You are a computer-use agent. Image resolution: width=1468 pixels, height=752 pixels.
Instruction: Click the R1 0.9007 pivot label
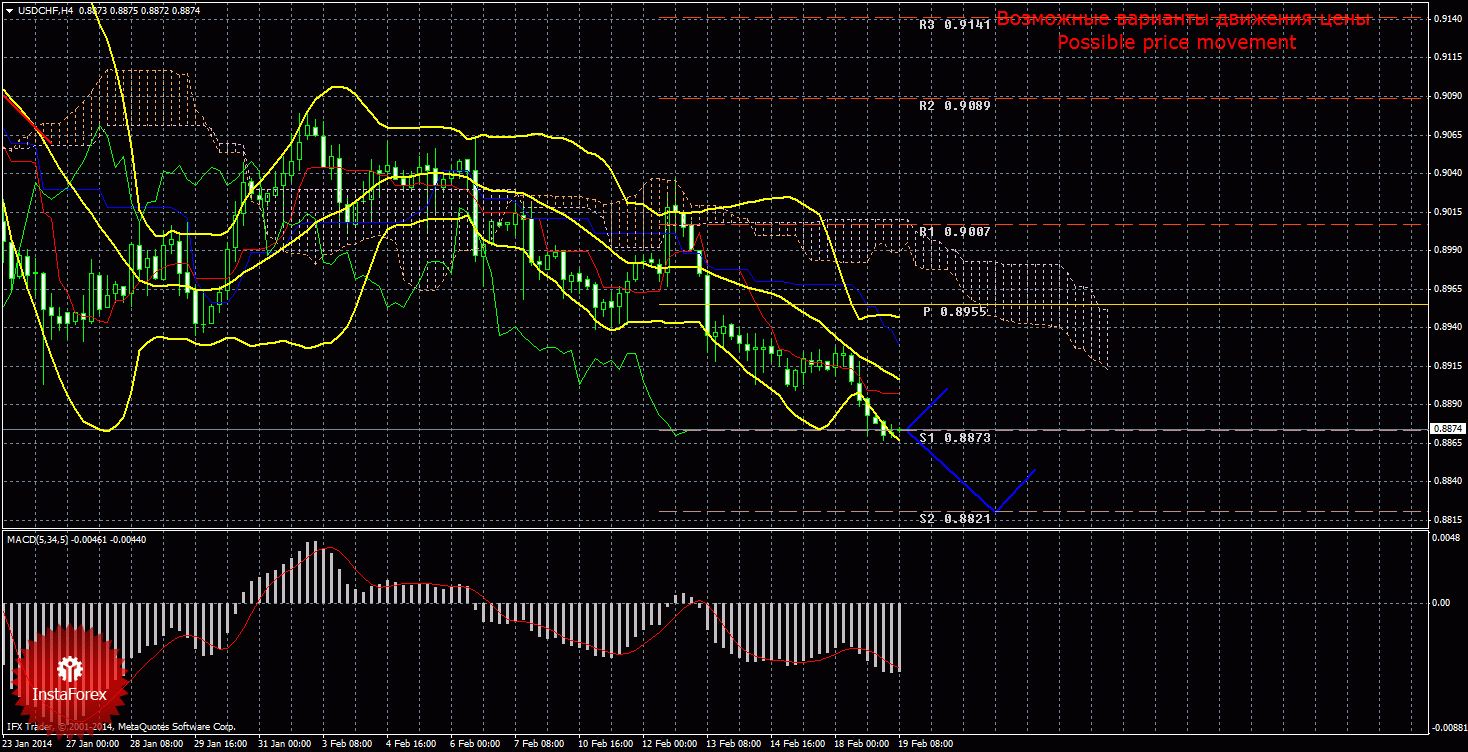coord(954,231)
